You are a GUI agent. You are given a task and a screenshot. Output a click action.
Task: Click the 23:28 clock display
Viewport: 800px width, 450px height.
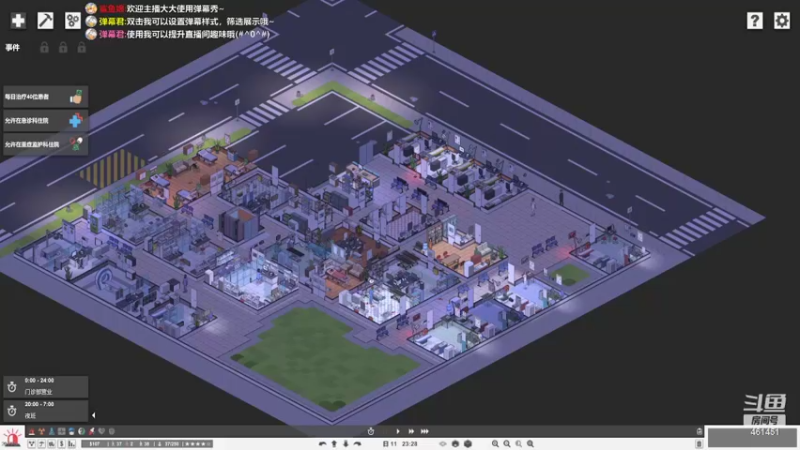point(410,444)
